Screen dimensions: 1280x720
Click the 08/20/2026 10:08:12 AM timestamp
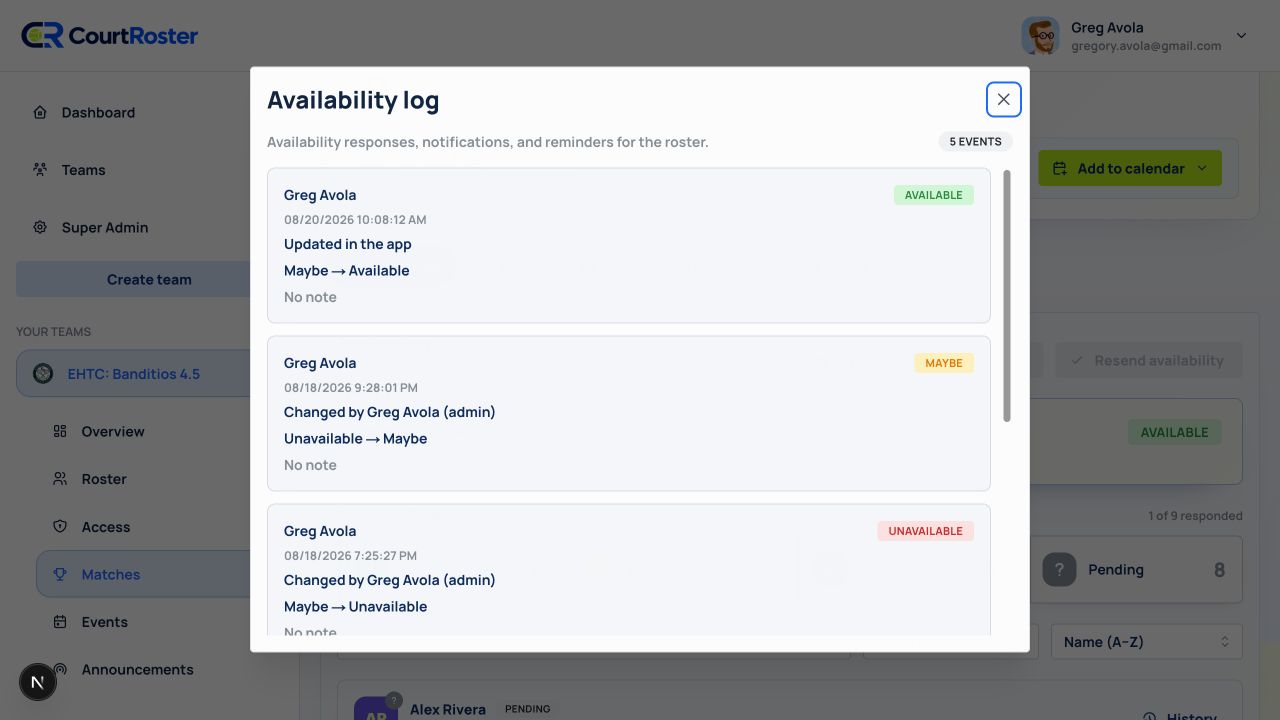point(355,220)
